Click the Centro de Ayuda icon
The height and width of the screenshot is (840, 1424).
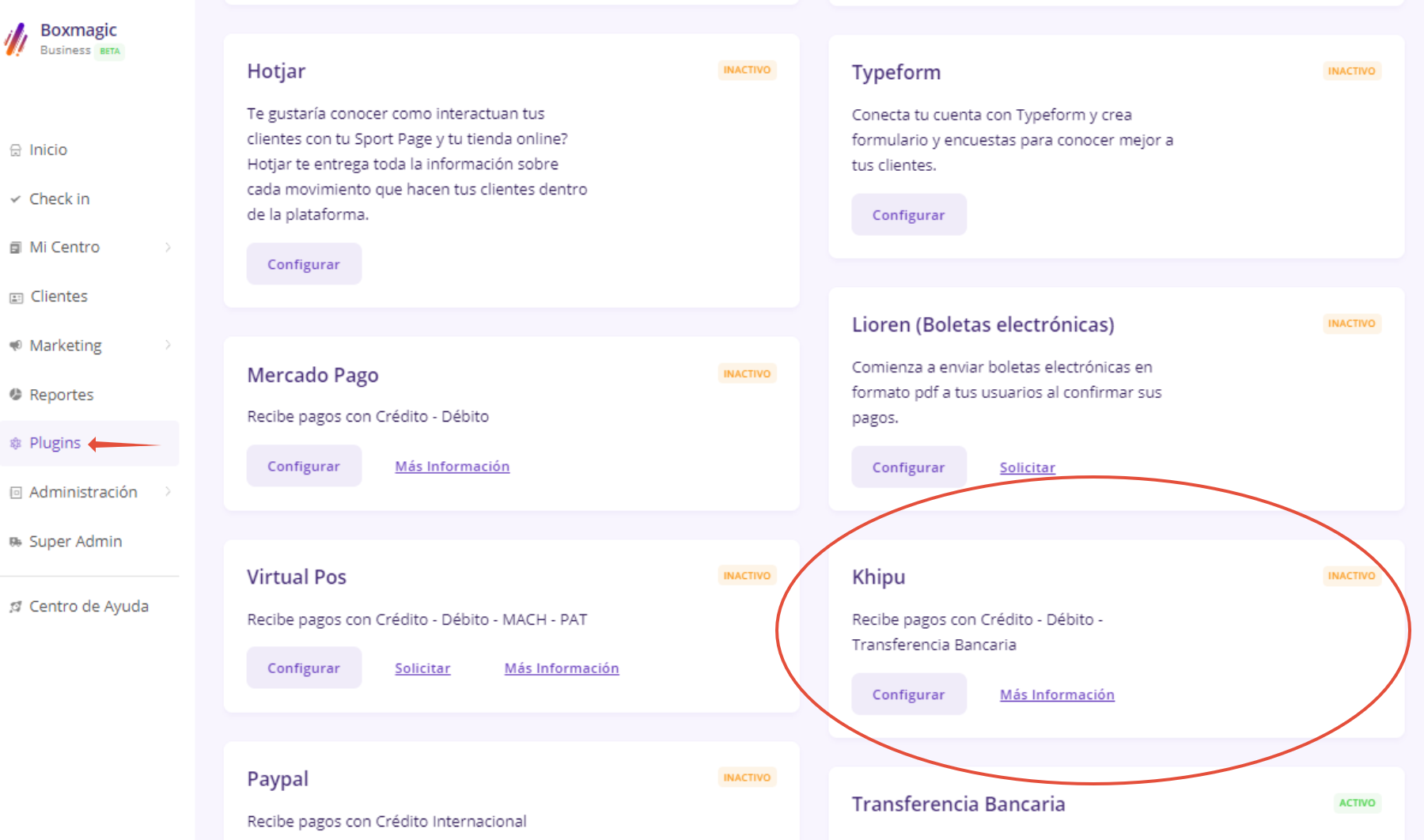15,606
